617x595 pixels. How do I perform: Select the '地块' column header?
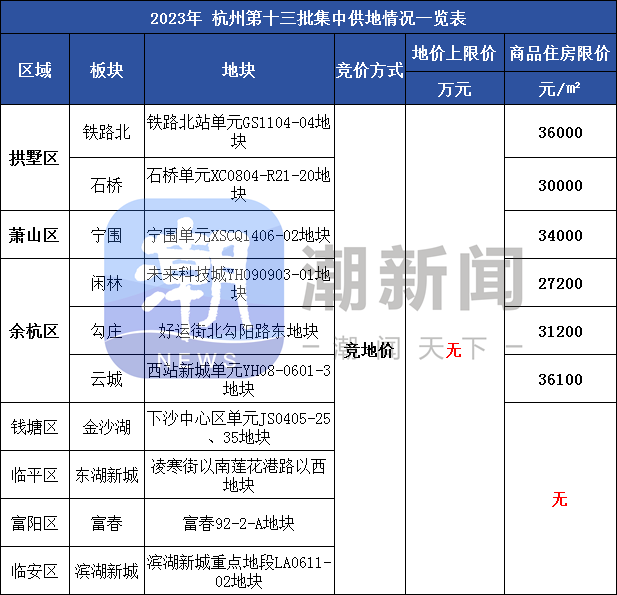click(x=239, y=70)
